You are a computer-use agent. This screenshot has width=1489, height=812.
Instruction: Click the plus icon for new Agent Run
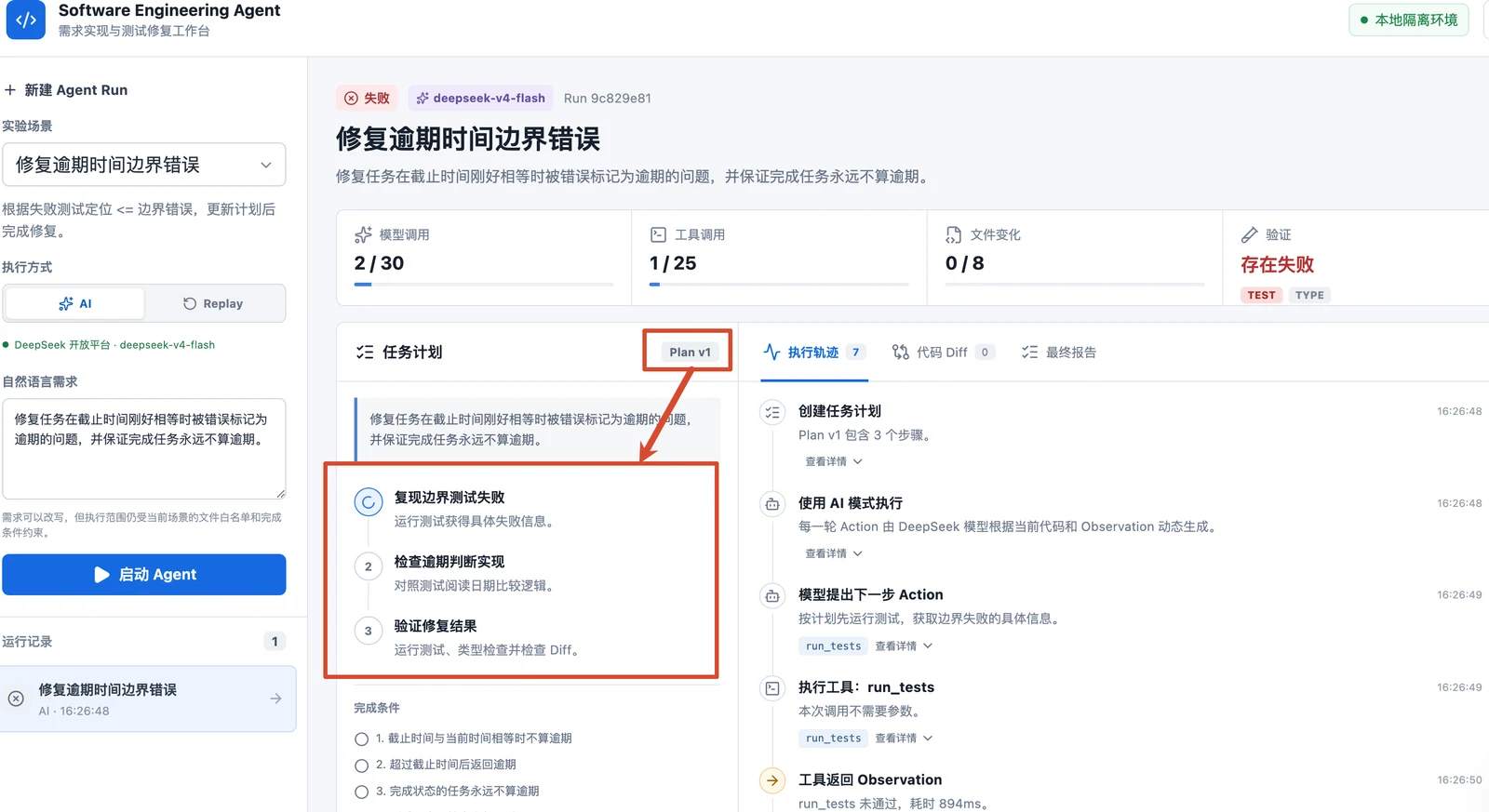pos(10,90)
